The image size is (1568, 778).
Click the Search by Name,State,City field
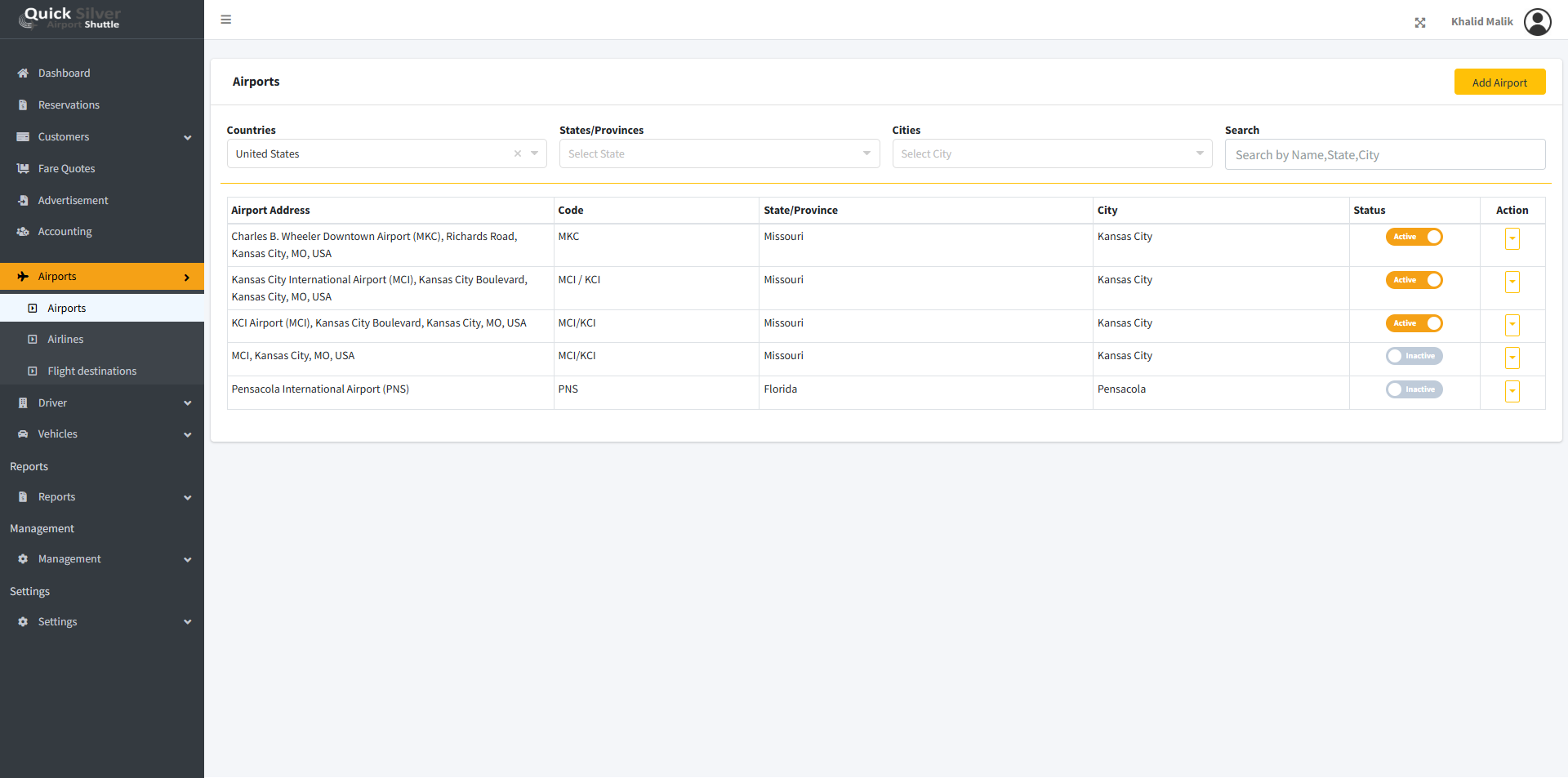pyautogui.click(x=1384, y=155)
